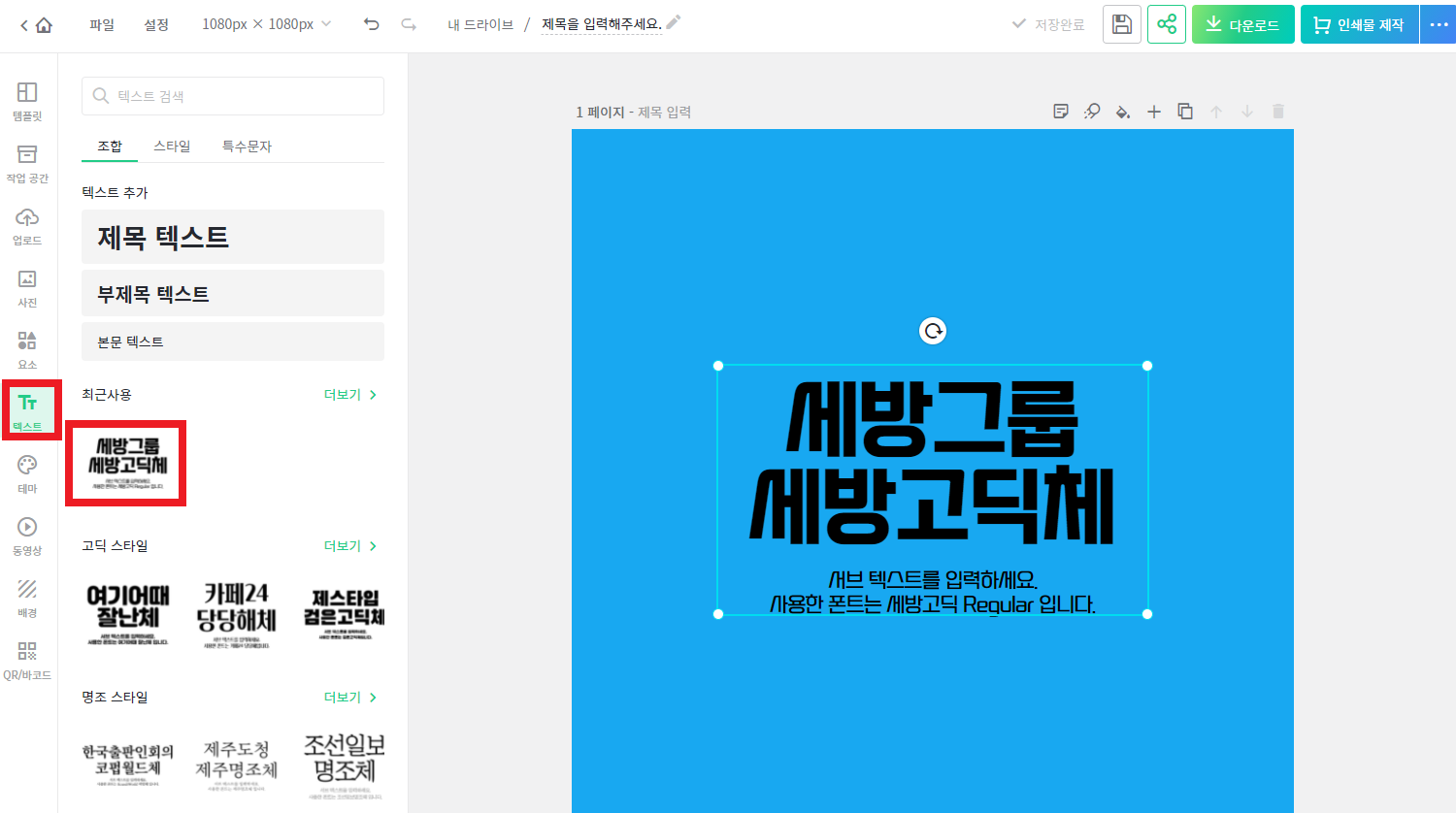This screenshot has height=813, width=1456.
Task: Edit the design title field
Action: [602, 24]
